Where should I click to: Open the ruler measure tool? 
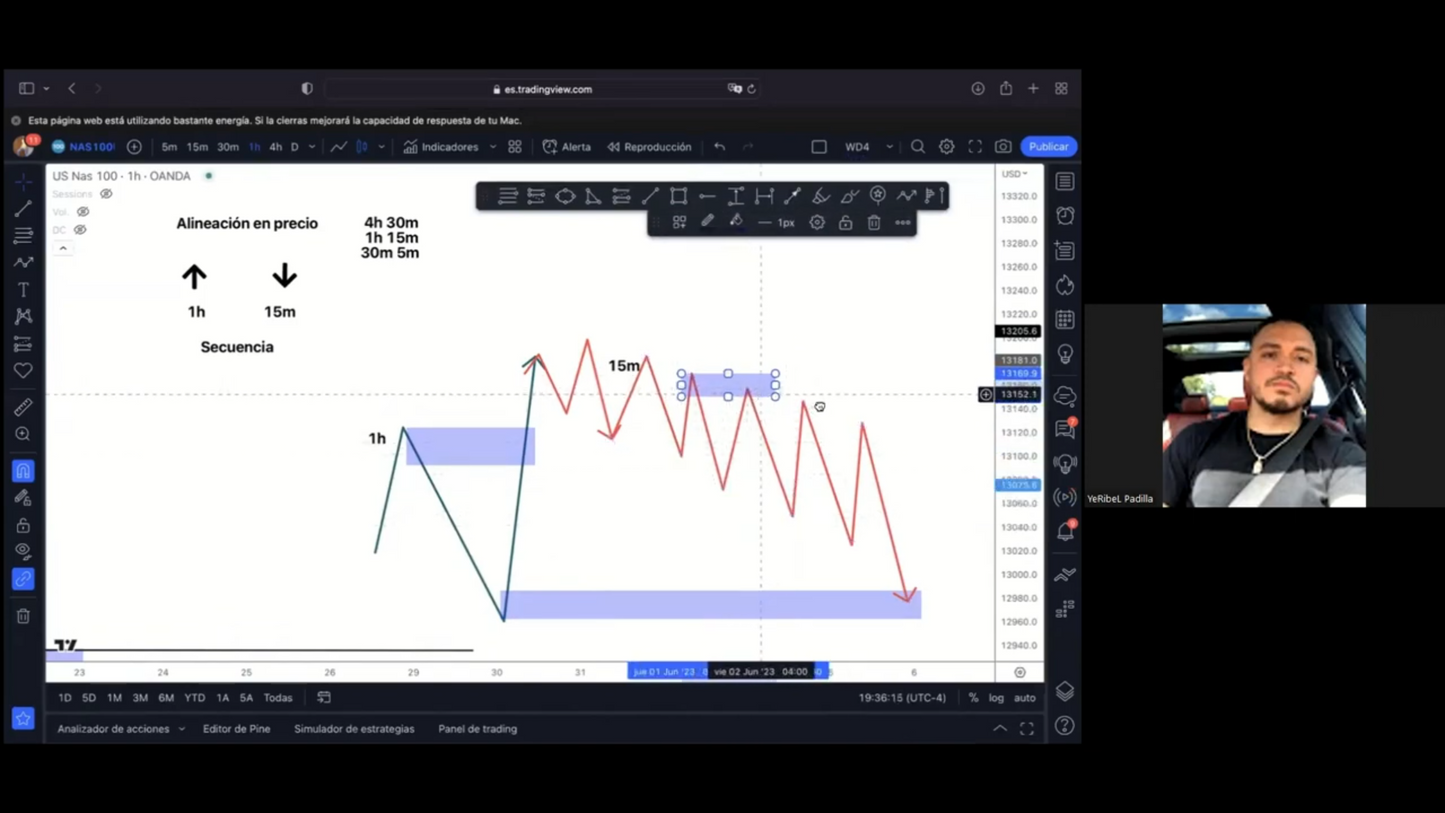click(x=23, y=407)
